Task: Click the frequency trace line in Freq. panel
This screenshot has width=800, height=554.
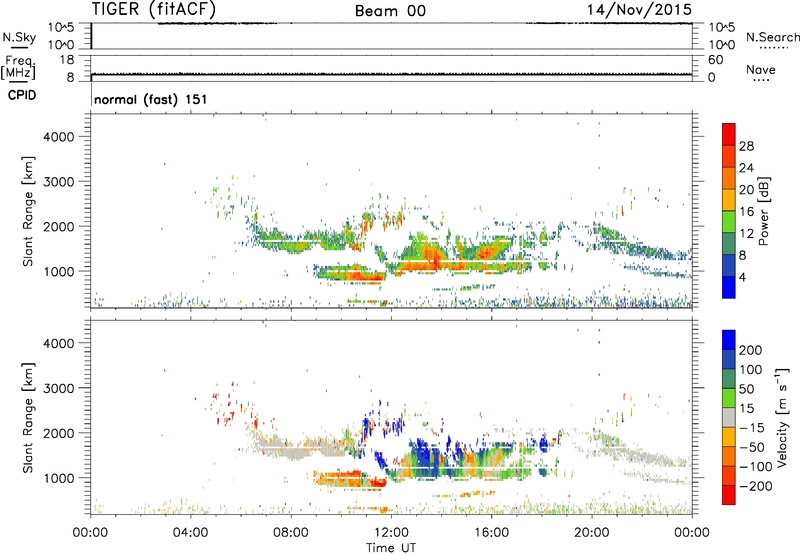Action: click(391, 74)
